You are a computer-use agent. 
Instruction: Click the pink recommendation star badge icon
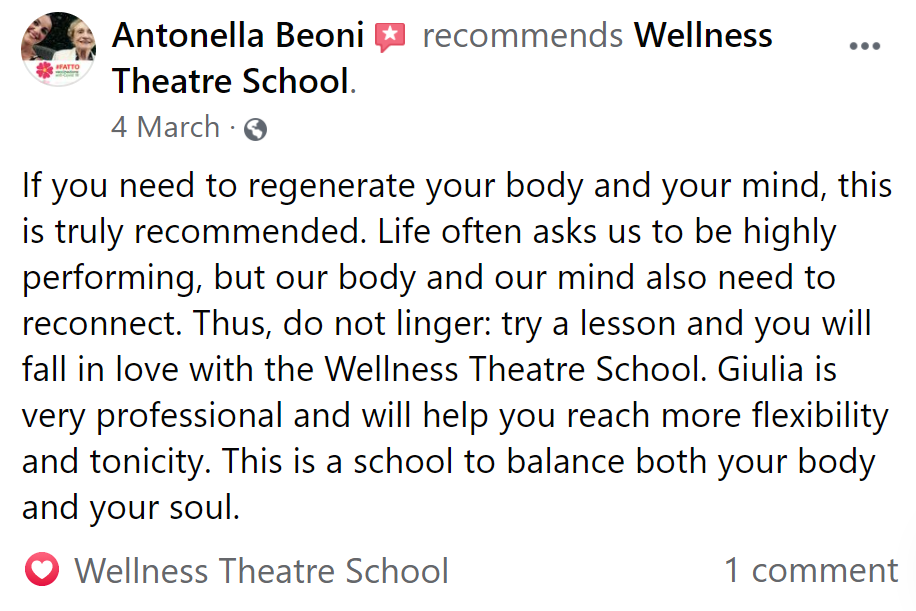390,37
